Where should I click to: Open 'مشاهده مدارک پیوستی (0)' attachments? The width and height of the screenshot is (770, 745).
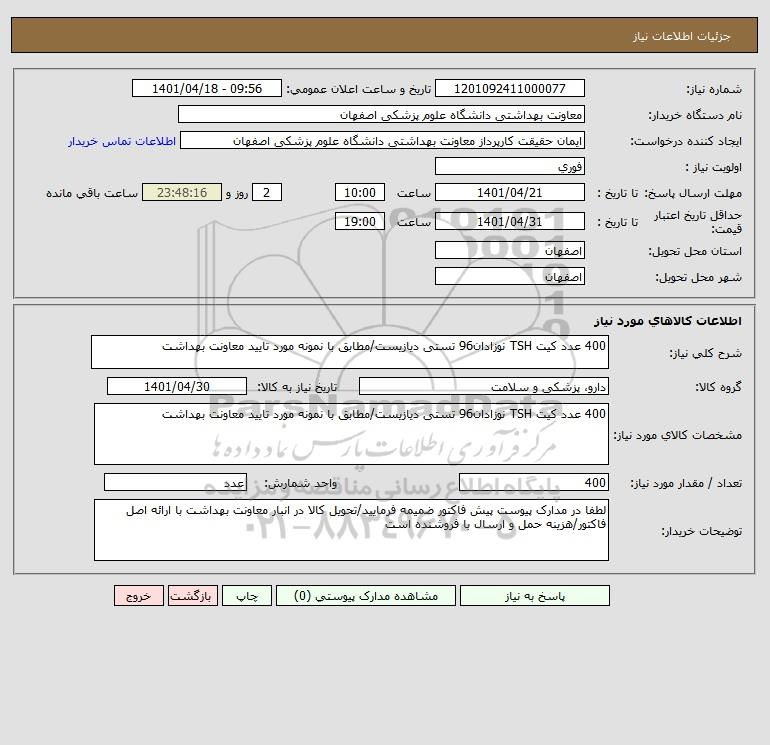click(x=366, y=596)
